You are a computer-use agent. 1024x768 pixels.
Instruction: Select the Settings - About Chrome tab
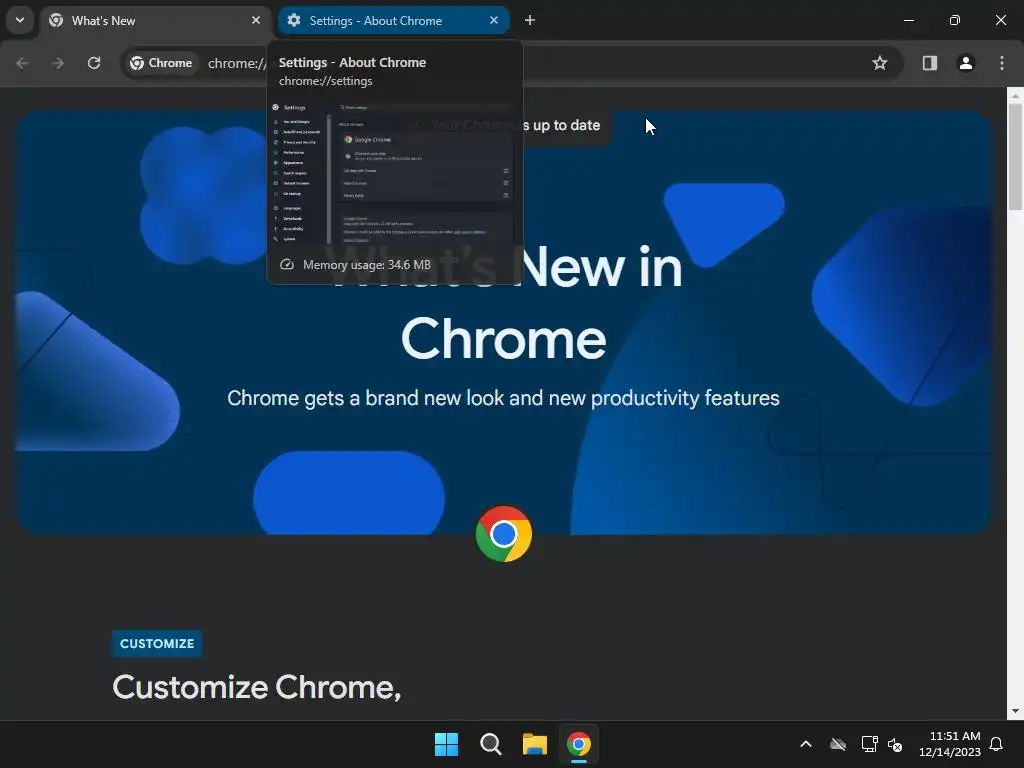pos(394,21)
